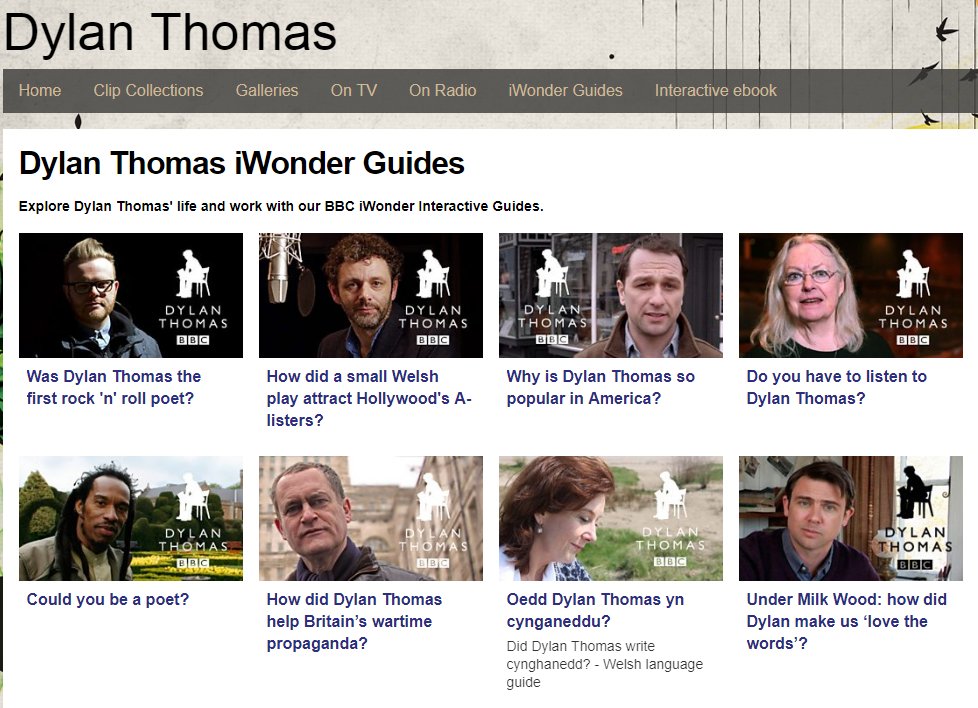Click the 'Dylan Thomas iWonder Guides' heading
978x708 pixels.
(x=242, y=163)
